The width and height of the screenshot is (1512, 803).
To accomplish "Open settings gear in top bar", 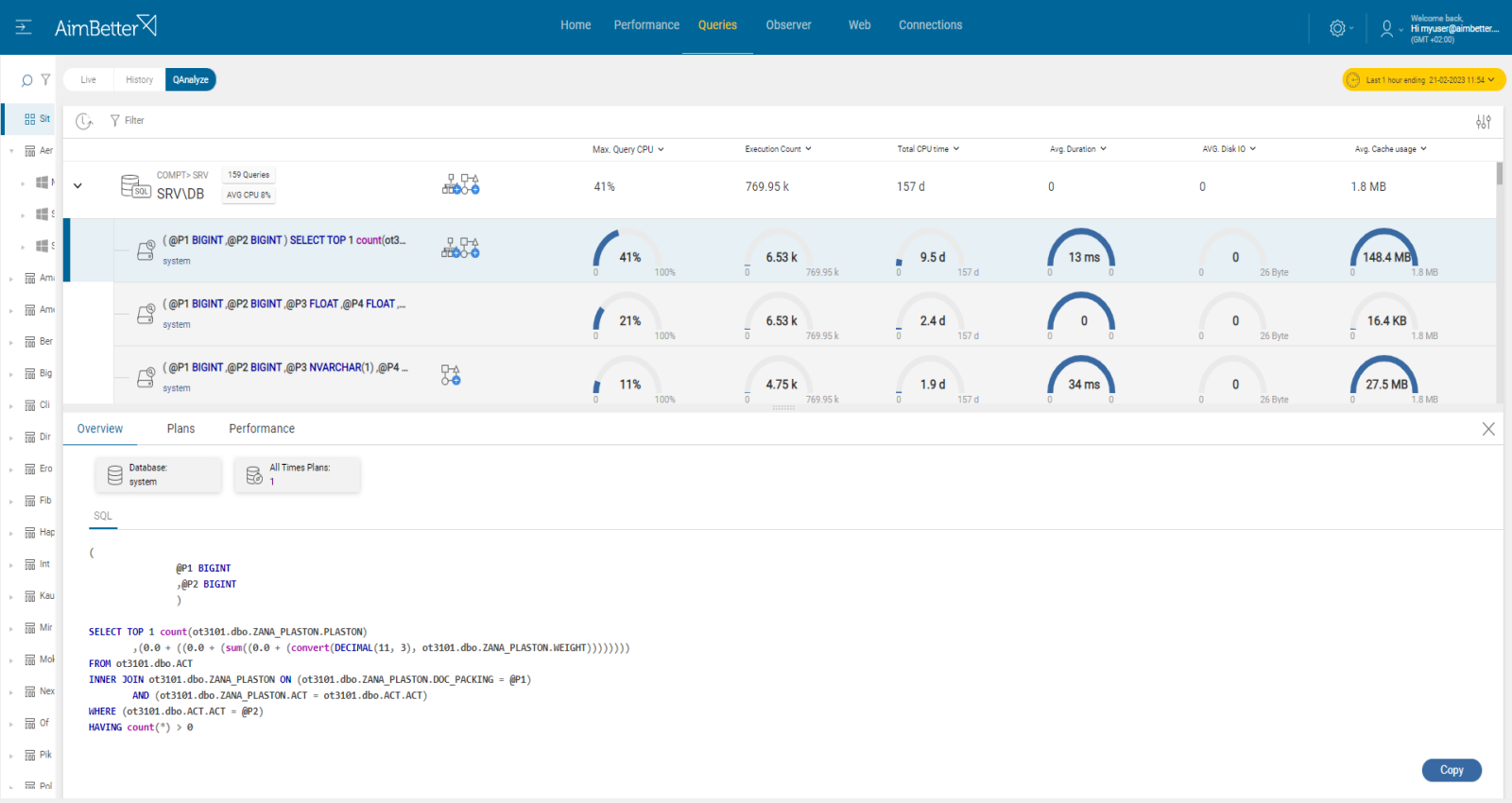I will coord(1337,28).
